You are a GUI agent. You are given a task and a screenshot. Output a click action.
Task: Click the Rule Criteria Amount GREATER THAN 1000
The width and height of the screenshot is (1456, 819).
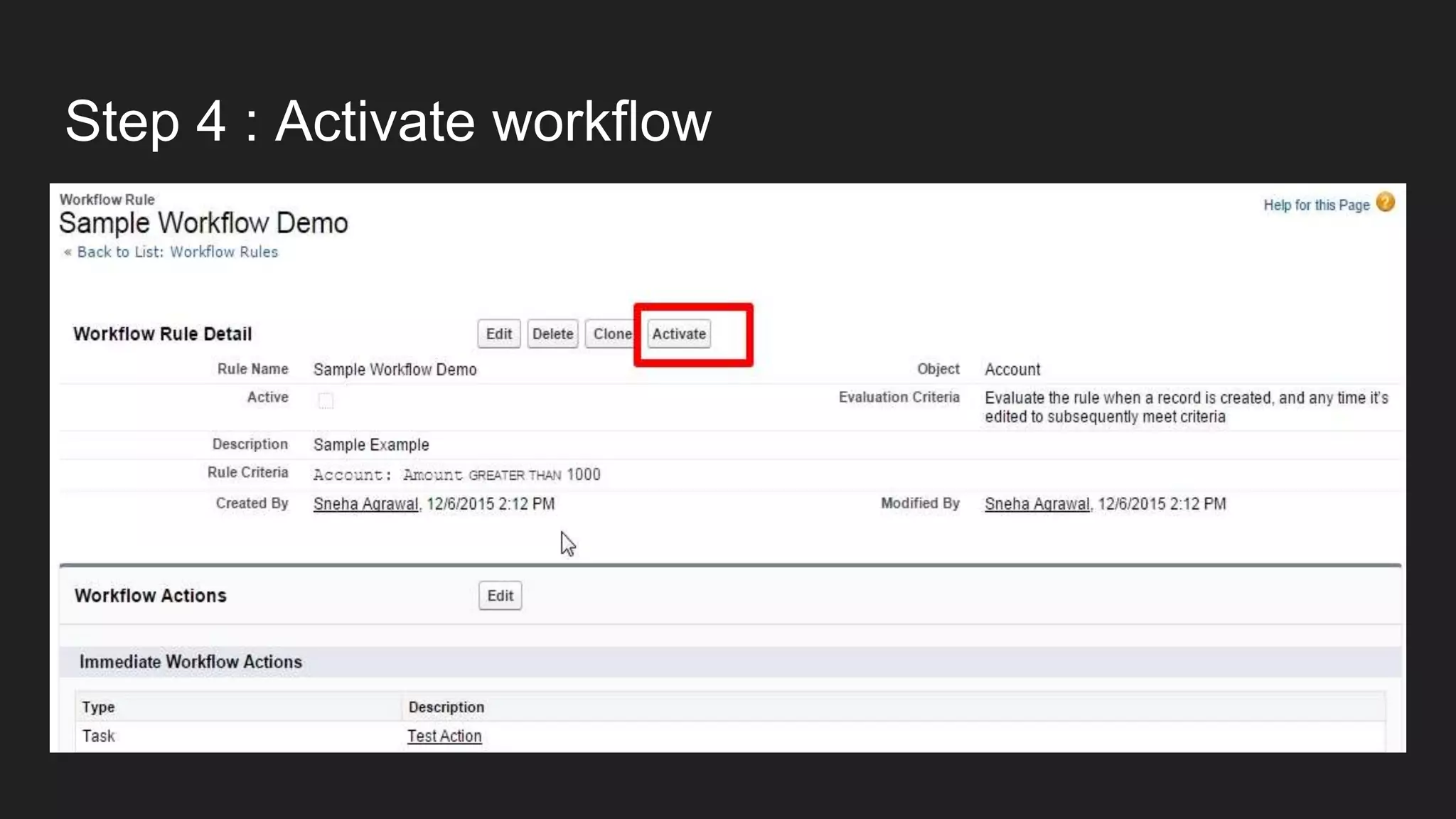click(x=457, y=475)
